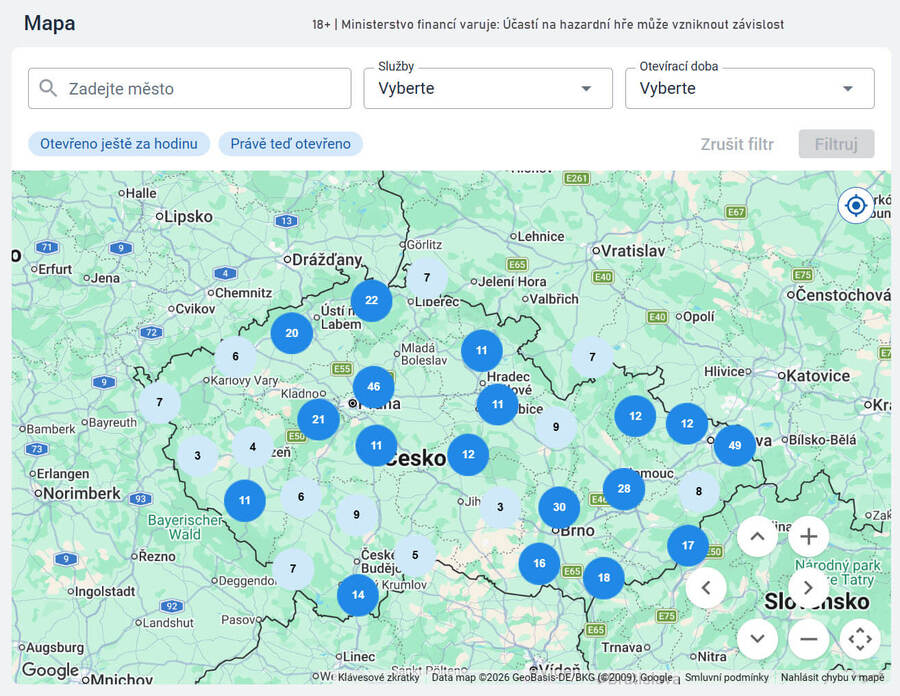Pan the map up with the up arrow
Image resolution: width=900 pixels, height=696 pixels.
tap(758, 537)
